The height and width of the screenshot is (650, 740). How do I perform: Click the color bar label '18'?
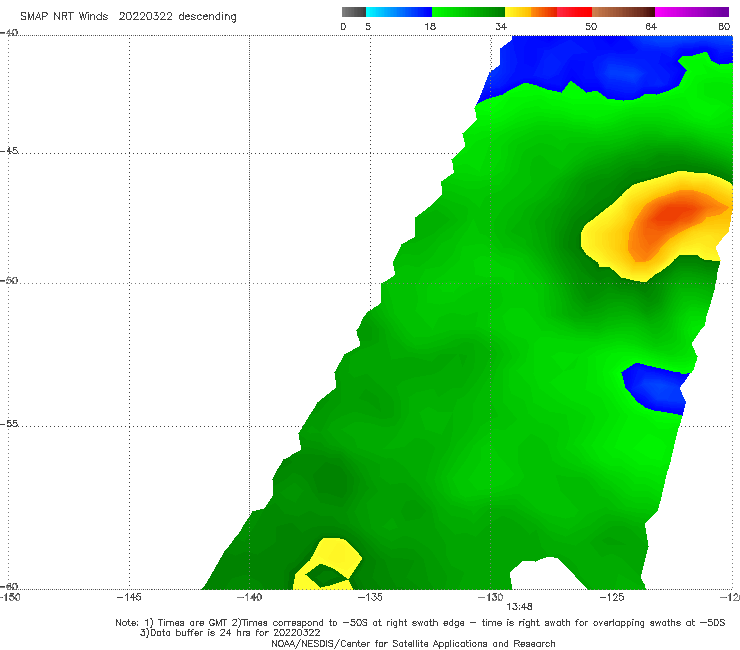(430, 26)
